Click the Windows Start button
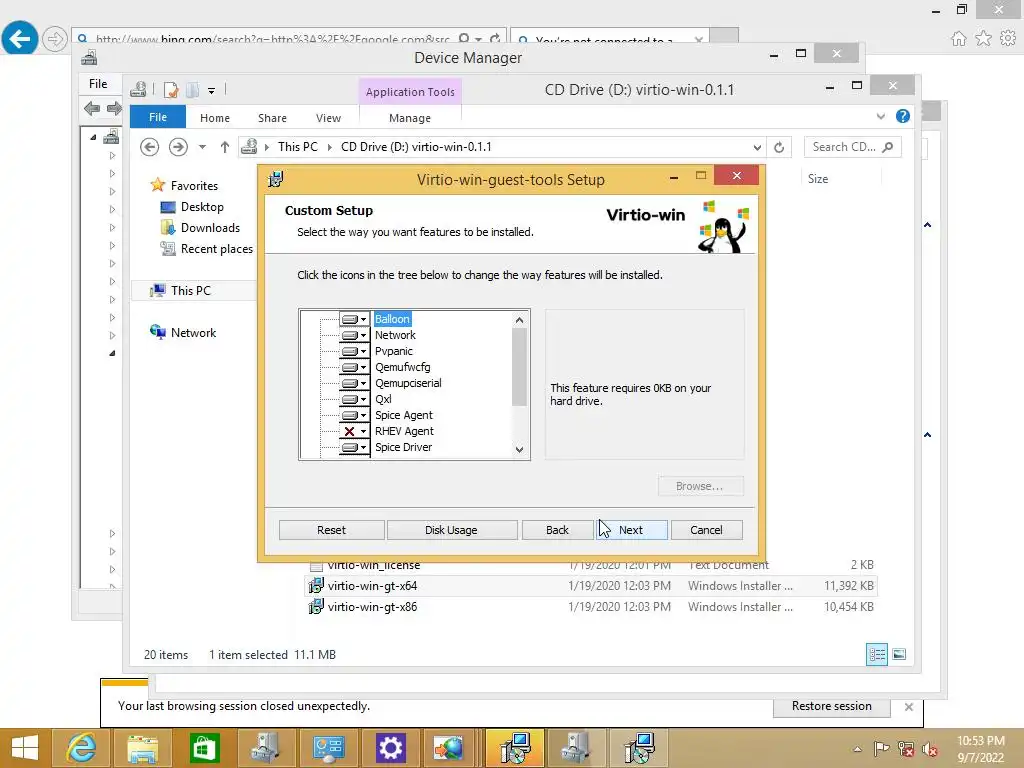The image size is (1024, 768). (x=25, y=748)
